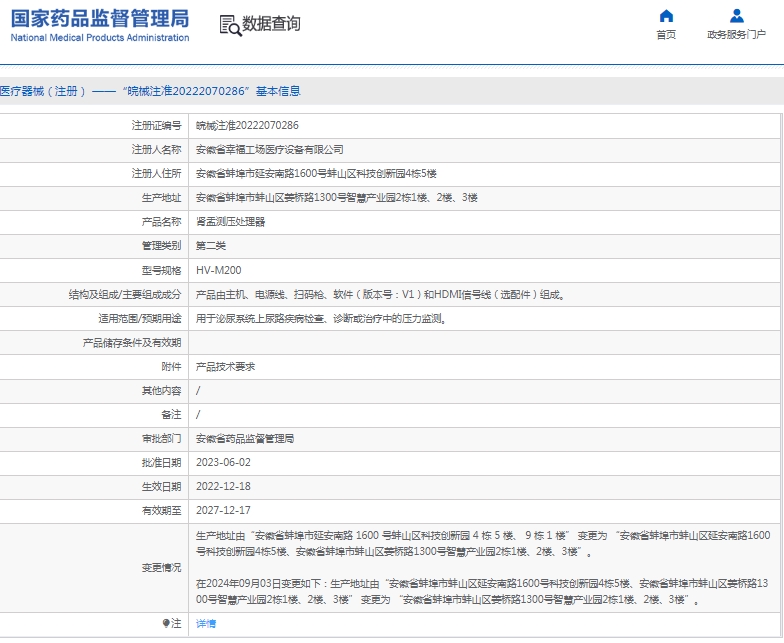Image resolution: width=784 pixels, height=643 pixels.
Task: Open the 政务服务门户 user icon
Action: pos(736,16)
